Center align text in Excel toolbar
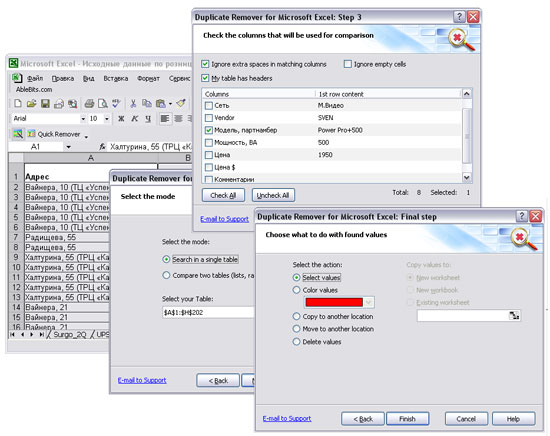The height and width of the screenshot is (436, 550). point(178,119)
